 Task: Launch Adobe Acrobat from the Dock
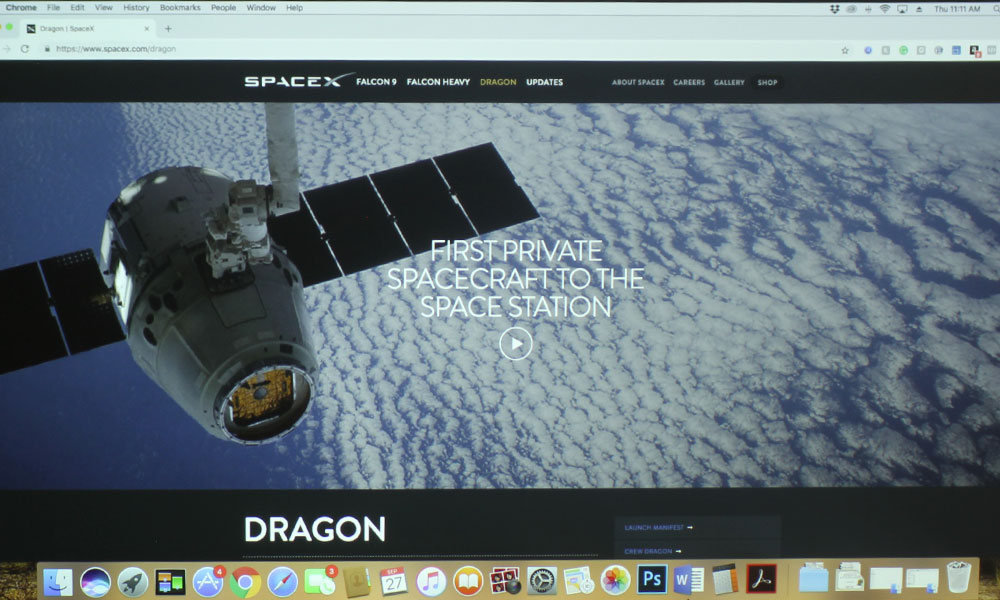click(762, 580)
